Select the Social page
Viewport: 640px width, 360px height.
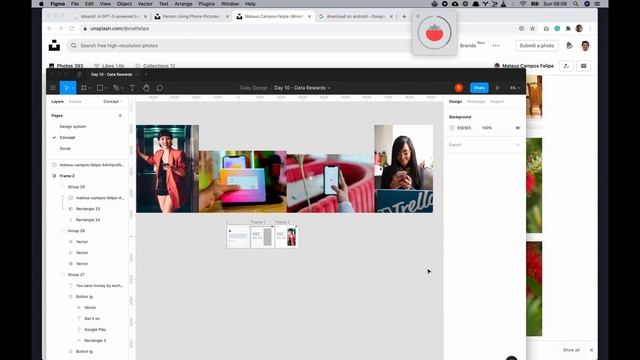65,149
